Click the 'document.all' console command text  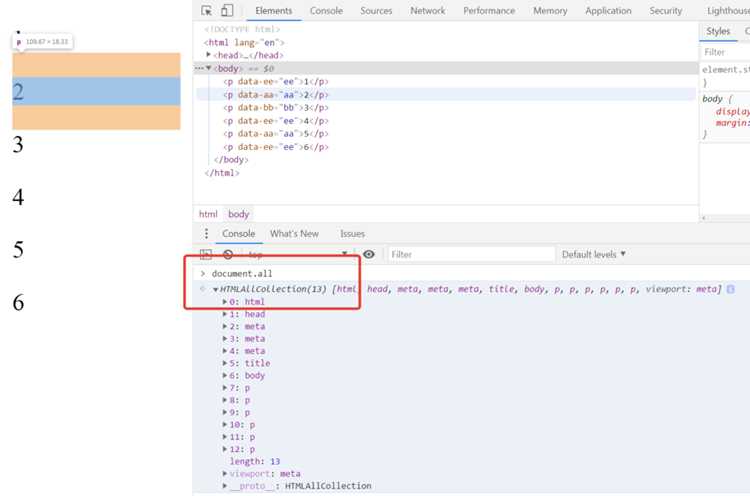click(x=242, y=274)
